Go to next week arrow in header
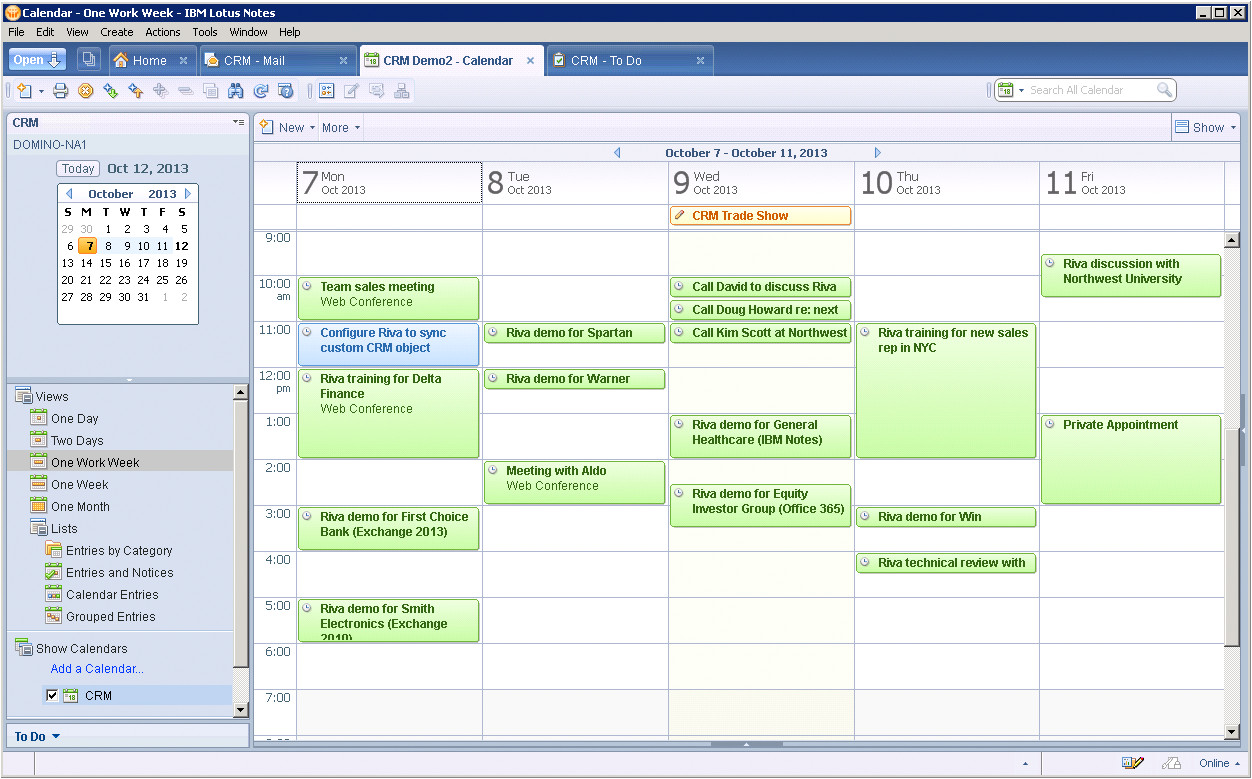The width and height of the screenshot is (1252, 779). [x=878, y=153]
